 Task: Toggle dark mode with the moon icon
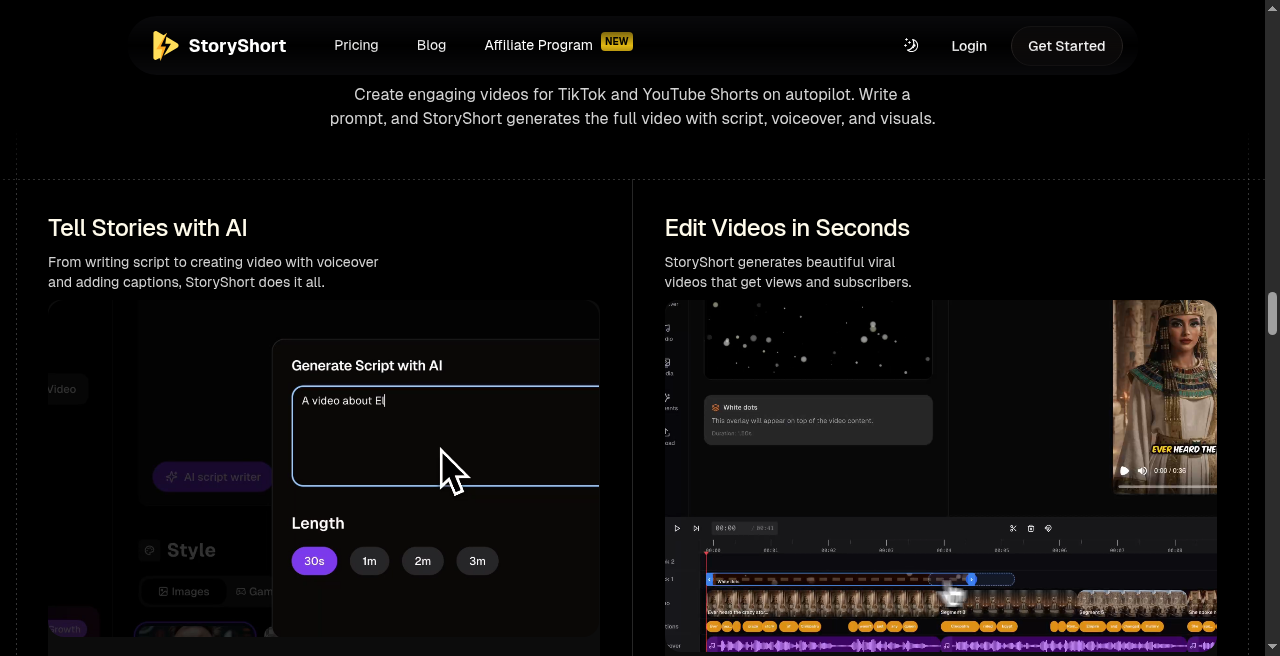tap(911, 45)
